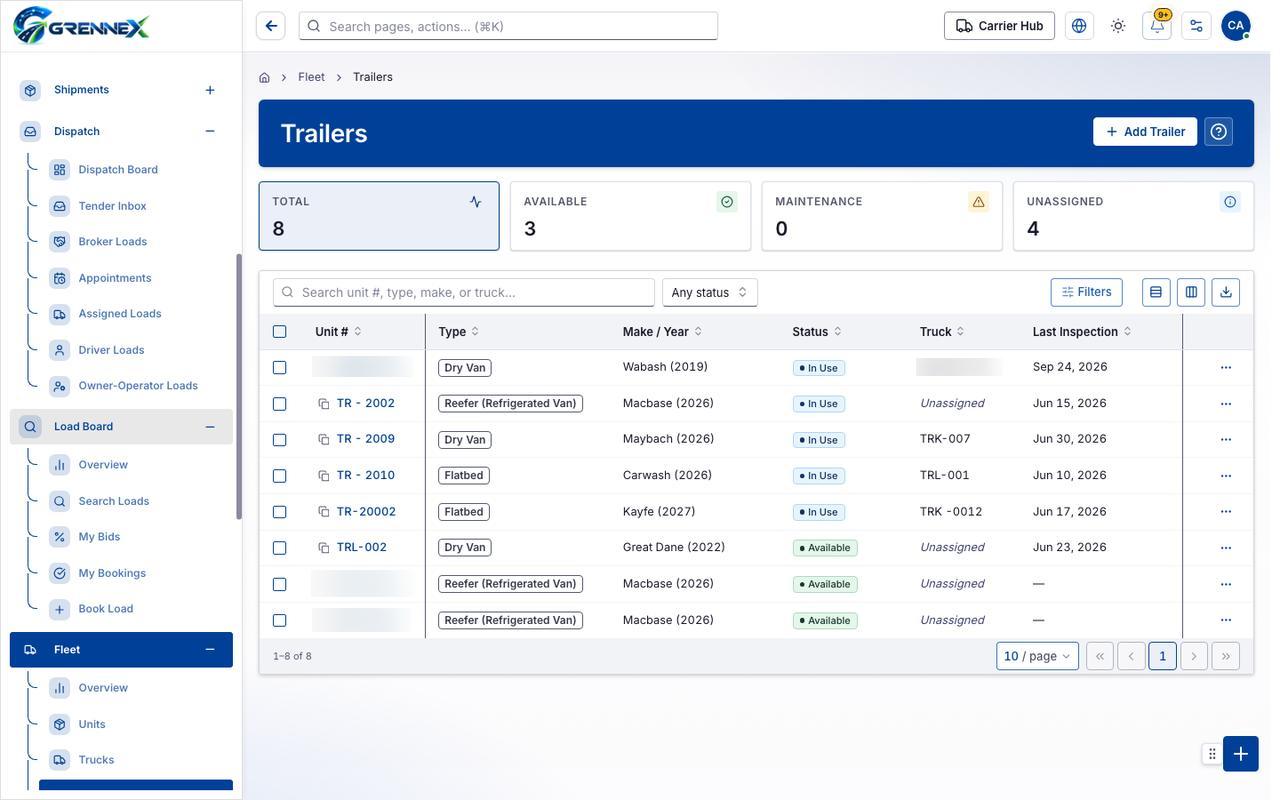The image size is (1280, 800).
Task: Check the TRL-002 row checkbox
Action: pos(280,548)
